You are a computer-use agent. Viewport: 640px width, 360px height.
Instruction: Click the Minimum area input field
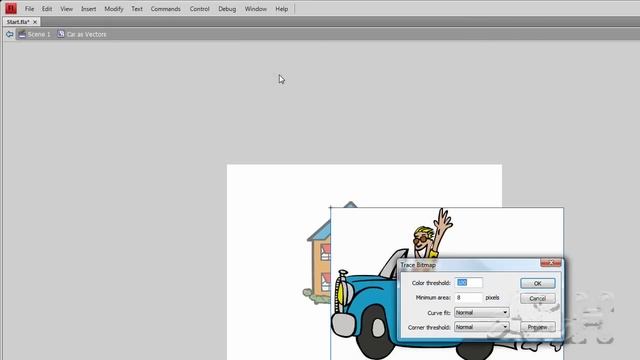469,298
